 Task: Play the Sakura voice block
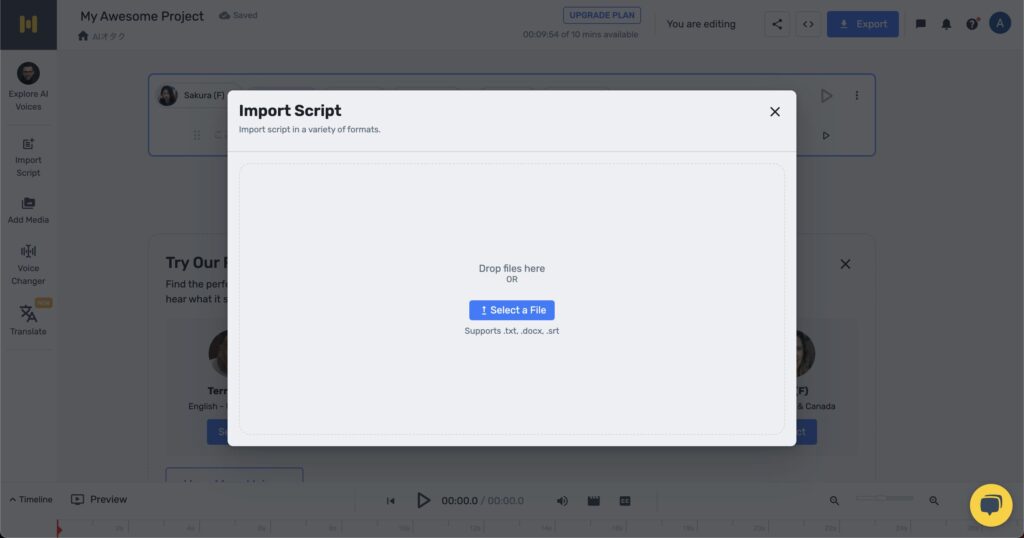[x=826, y=96]
